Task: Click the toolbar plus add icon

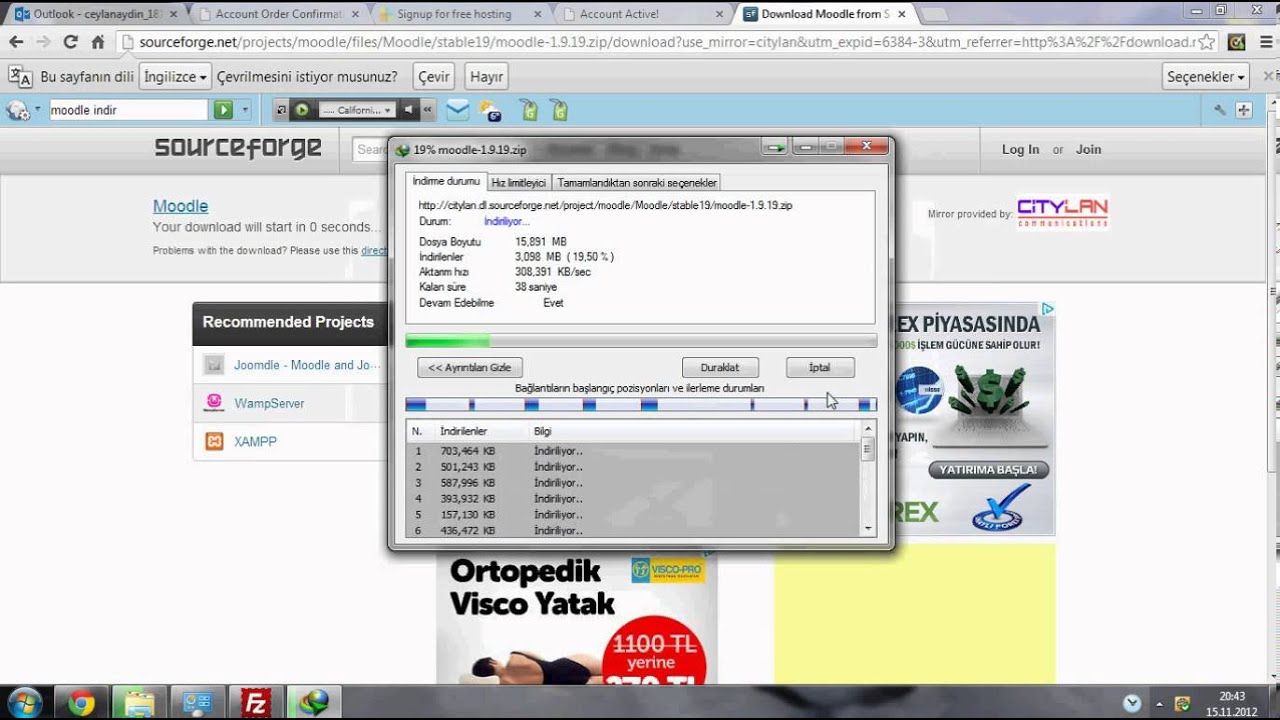Action: click(x=1244, y=110)
